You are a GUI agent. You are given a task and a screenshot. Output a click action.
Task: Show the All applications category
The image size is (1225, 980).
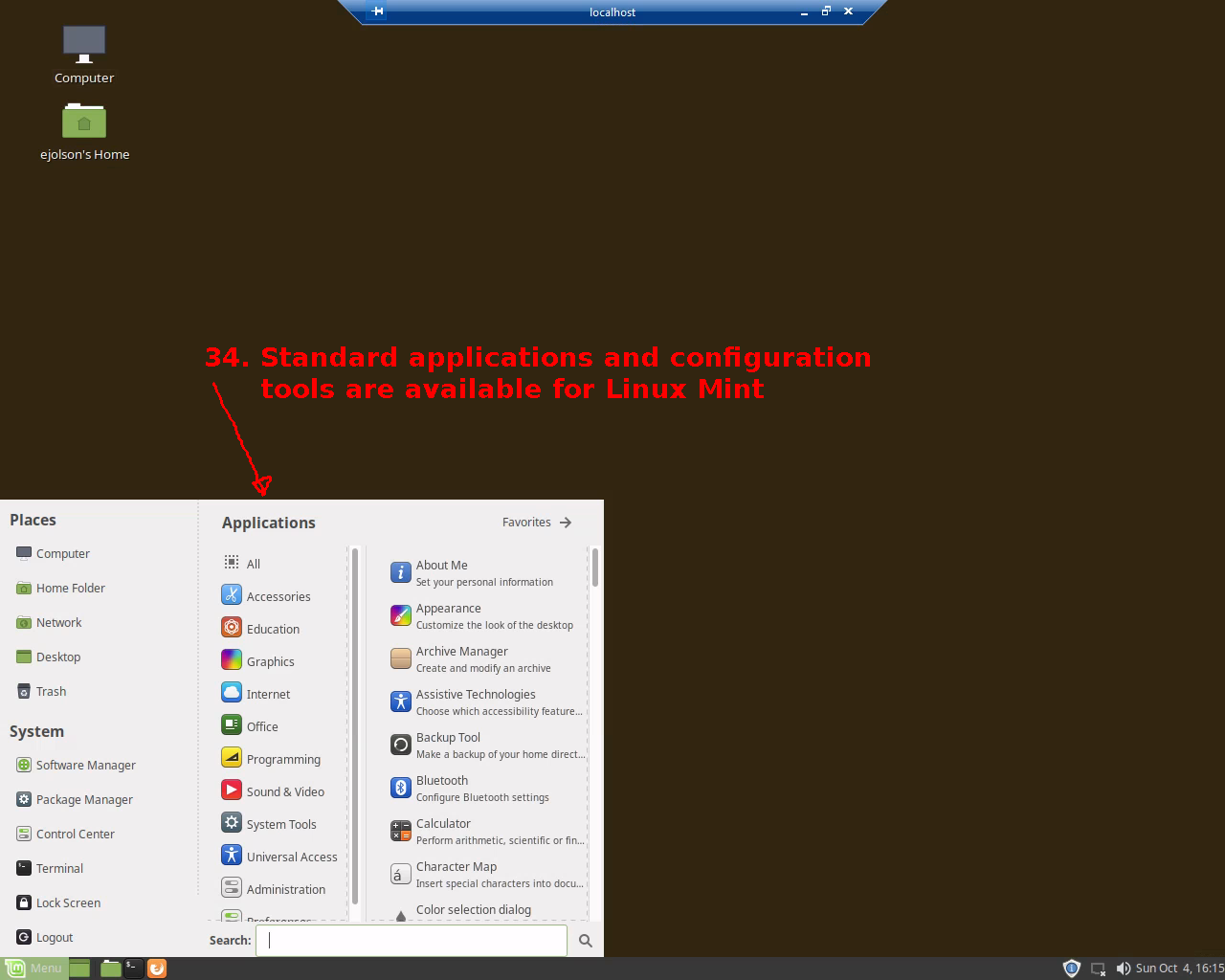coord(241,563)
